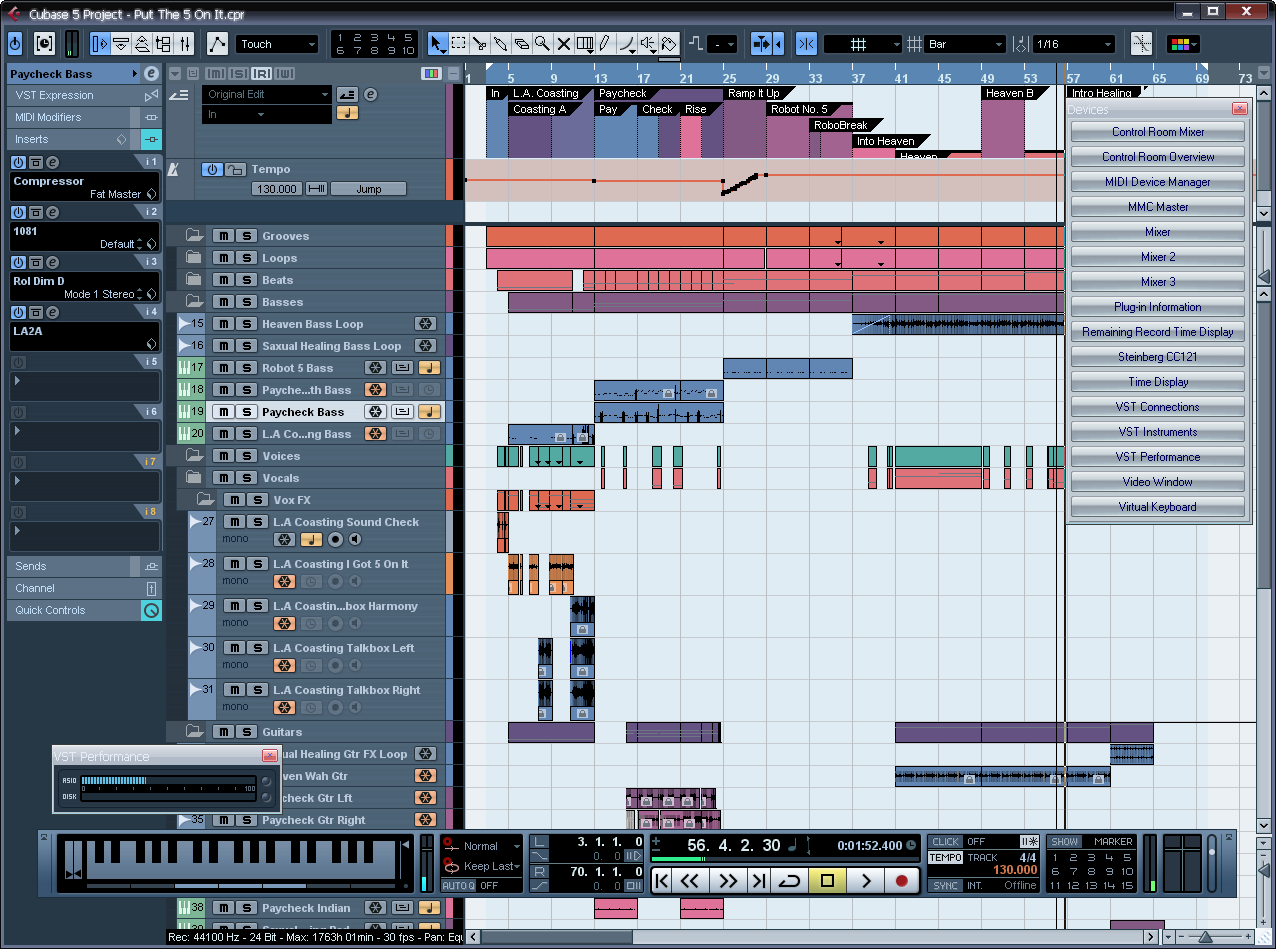1276x949 pixels.
Task: Open the Original Edit dropdown
Action: tap(266, 94)
